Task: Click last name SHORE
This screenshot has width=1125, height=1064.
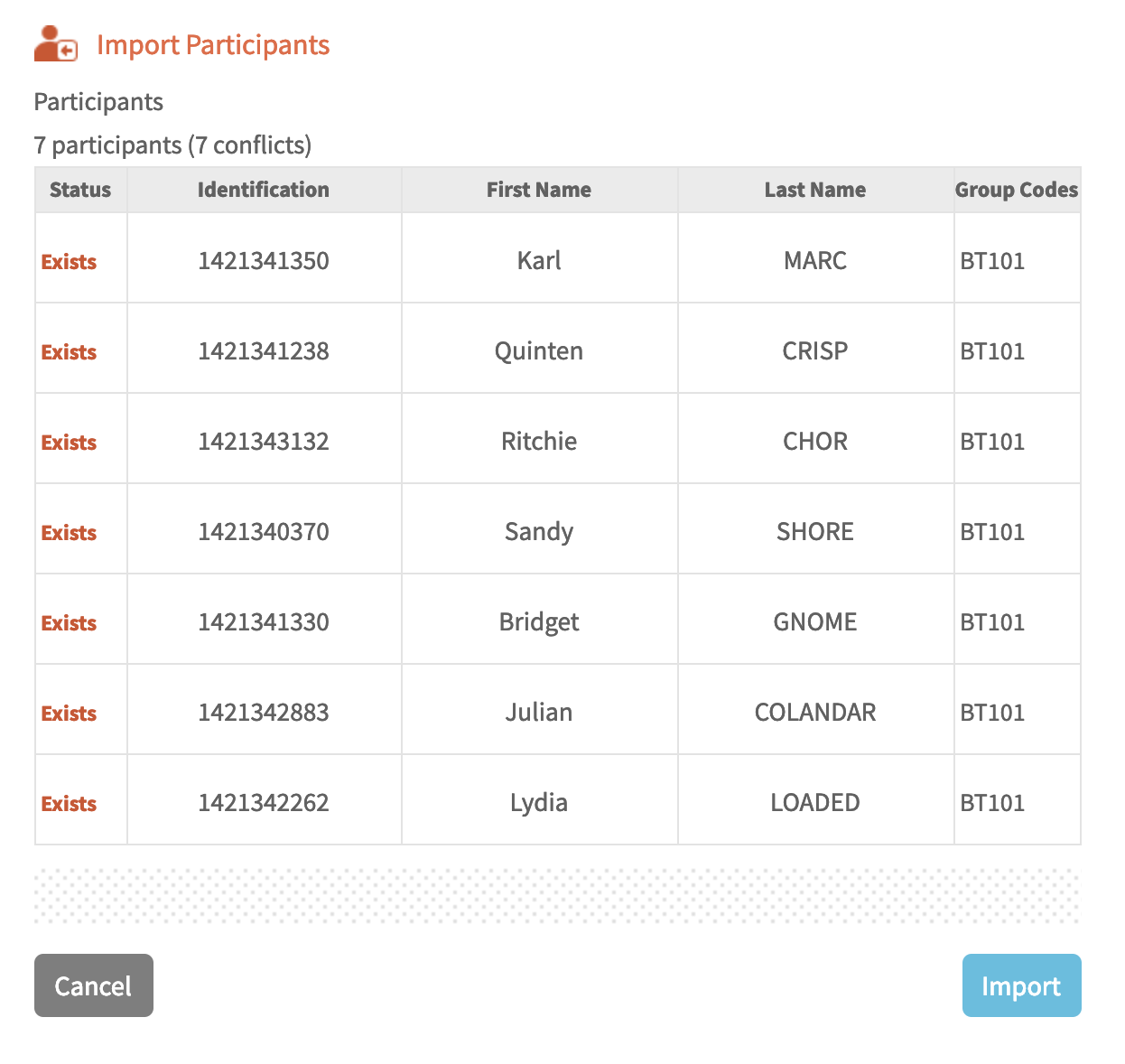Action: click(815, 532)
